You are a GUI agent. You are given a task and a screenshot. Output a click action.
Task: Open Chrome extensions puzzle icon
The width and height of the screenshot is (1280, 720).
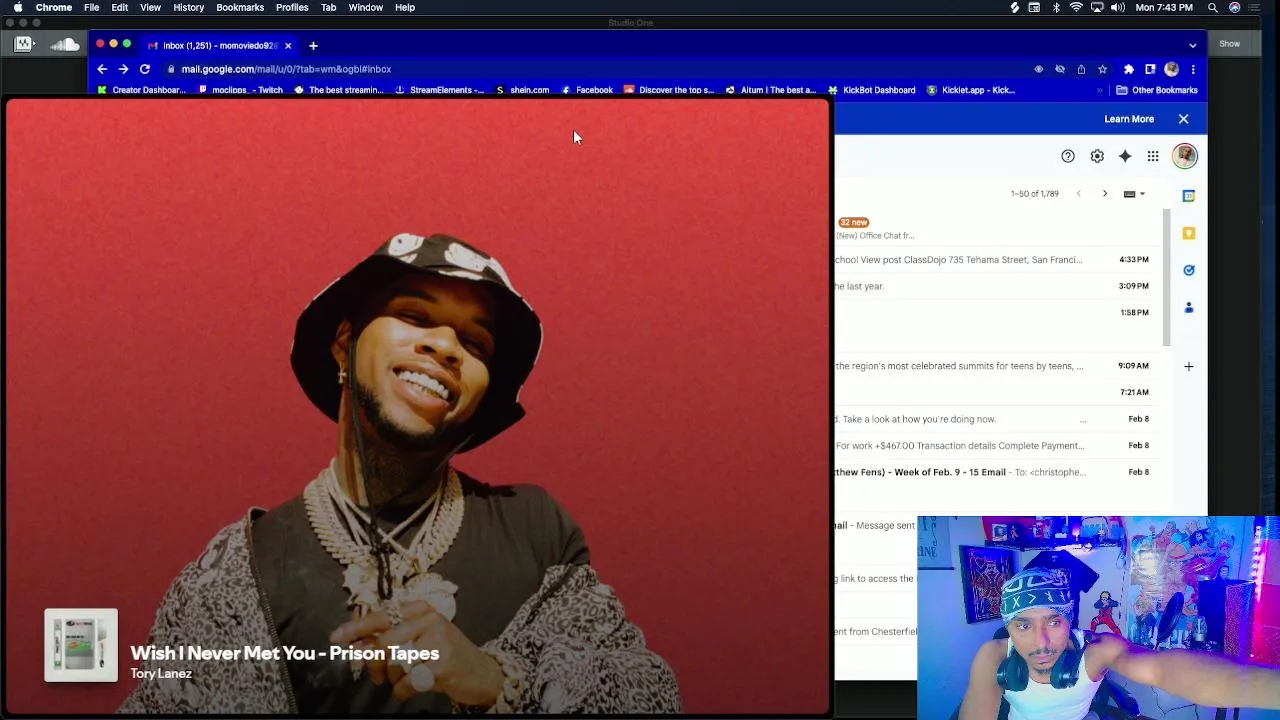point(1129,69)
